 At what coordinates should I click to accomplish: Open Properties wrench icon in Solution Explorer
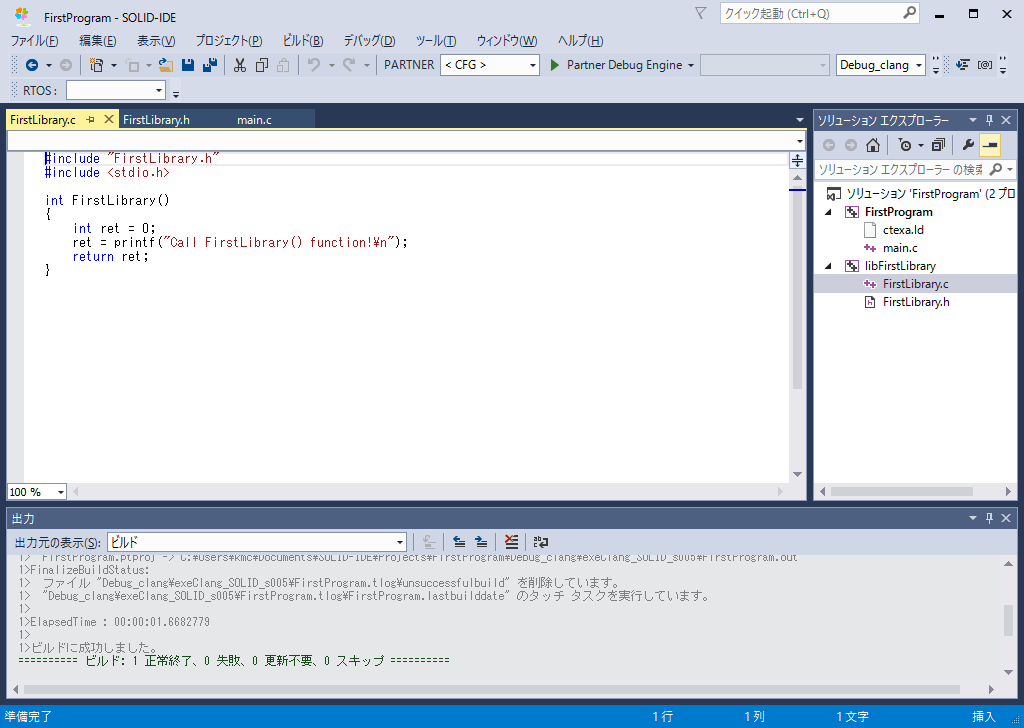coord(967,145)
